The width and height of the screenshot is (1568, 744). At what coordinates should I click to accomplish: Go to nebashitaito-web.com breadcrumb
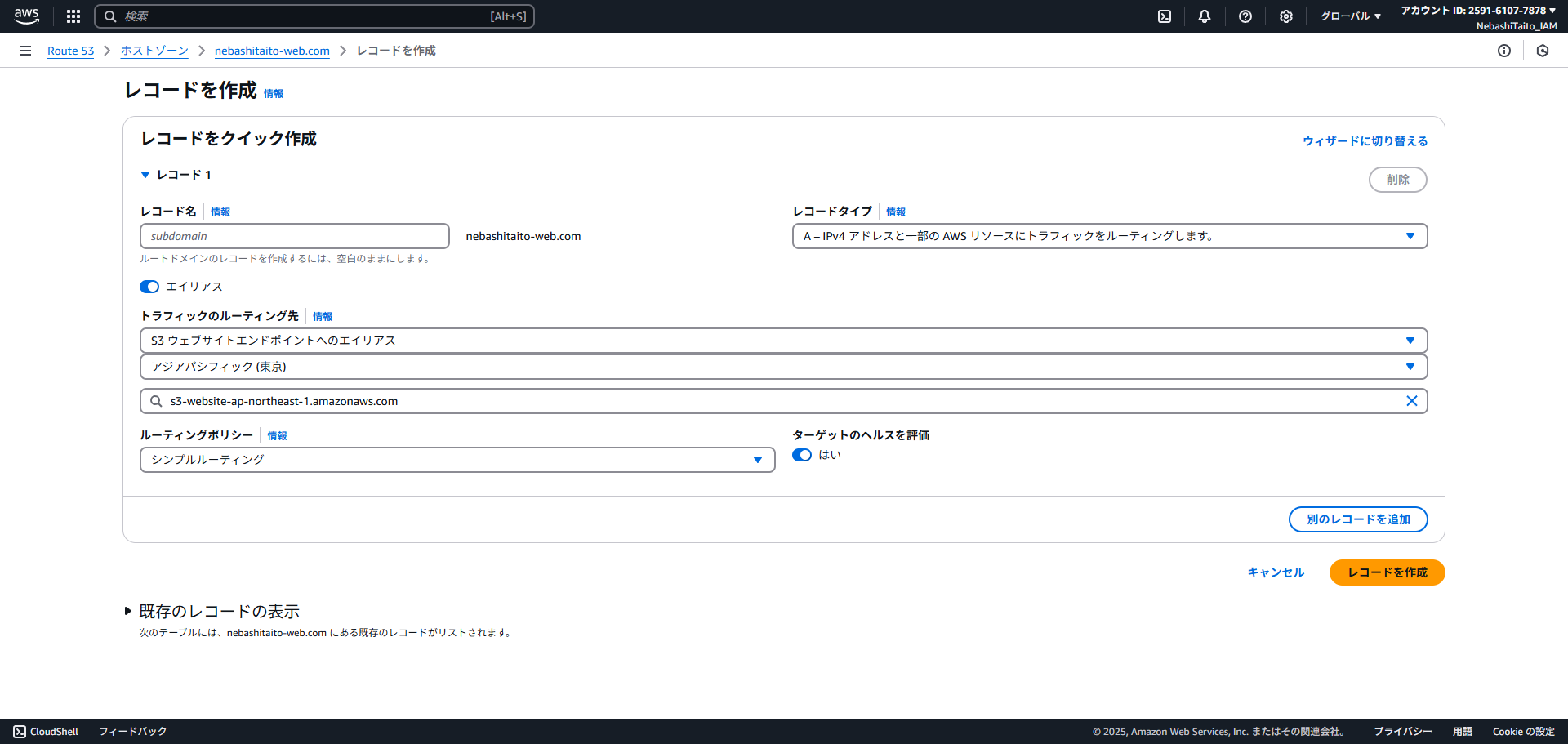pos(272,51)
